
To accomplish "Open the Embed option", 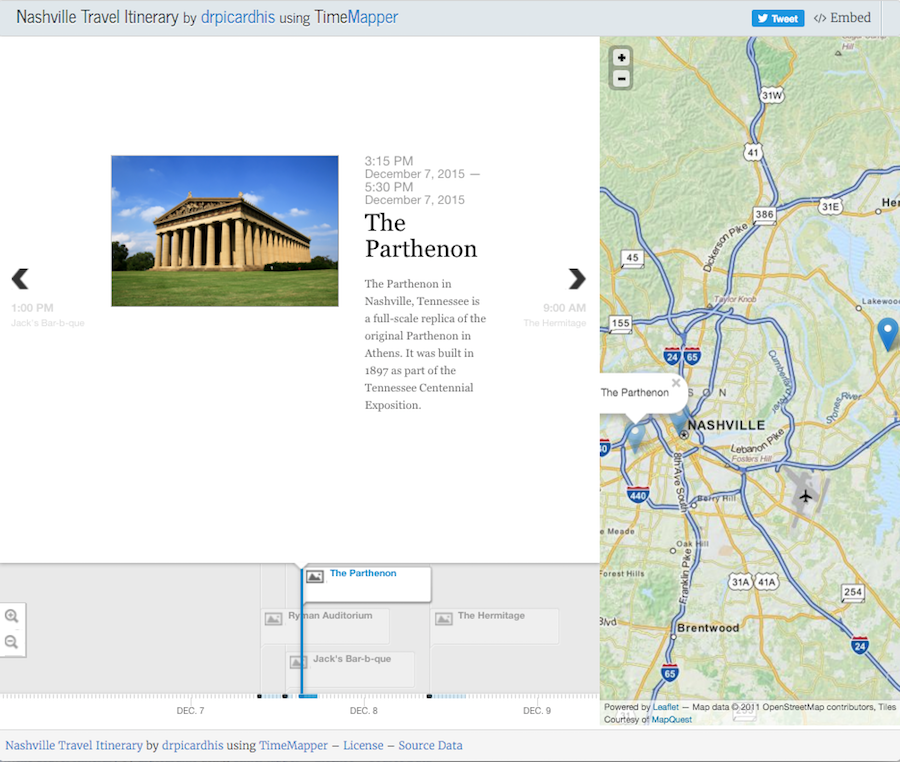I will point(842,18).
